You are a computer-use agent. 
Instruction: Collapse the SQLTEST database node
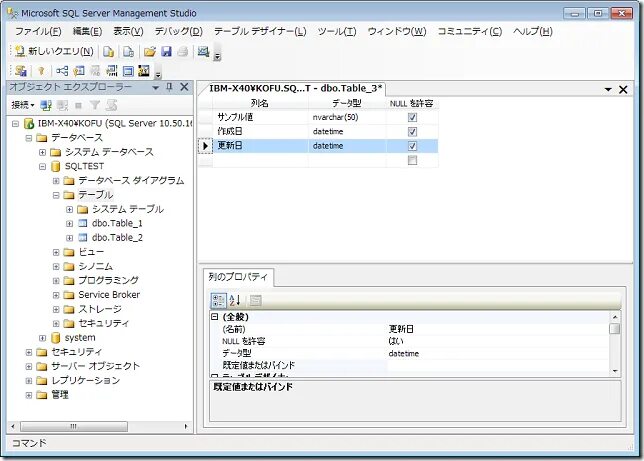click(x=42, y=166)
